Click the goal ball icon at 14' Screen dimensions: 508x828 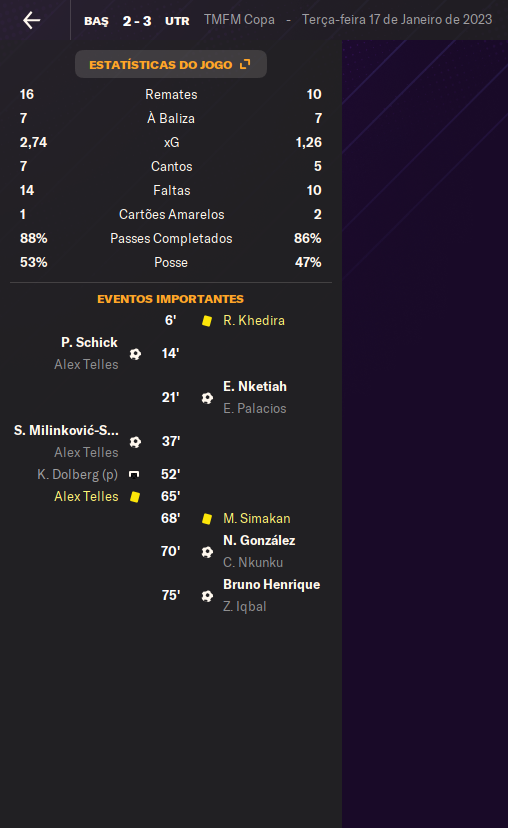[x=135, y=354]
